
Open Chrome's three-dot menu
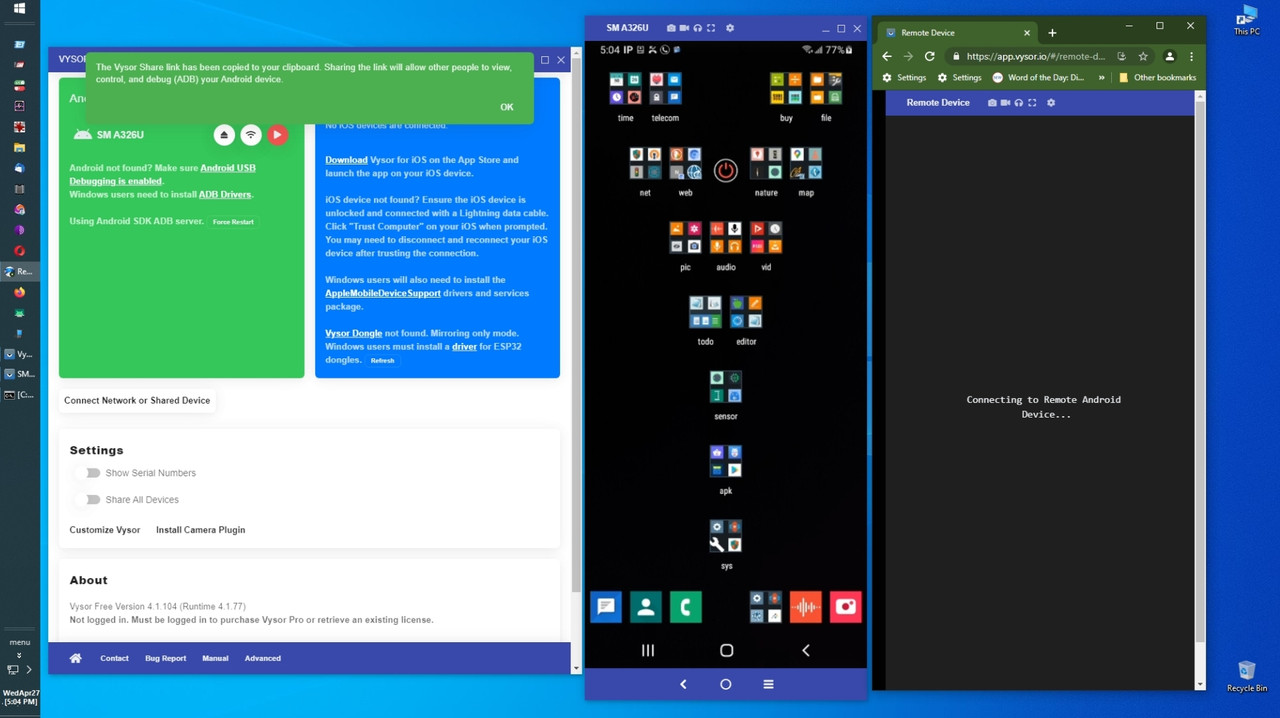(x=1191, y=56)
